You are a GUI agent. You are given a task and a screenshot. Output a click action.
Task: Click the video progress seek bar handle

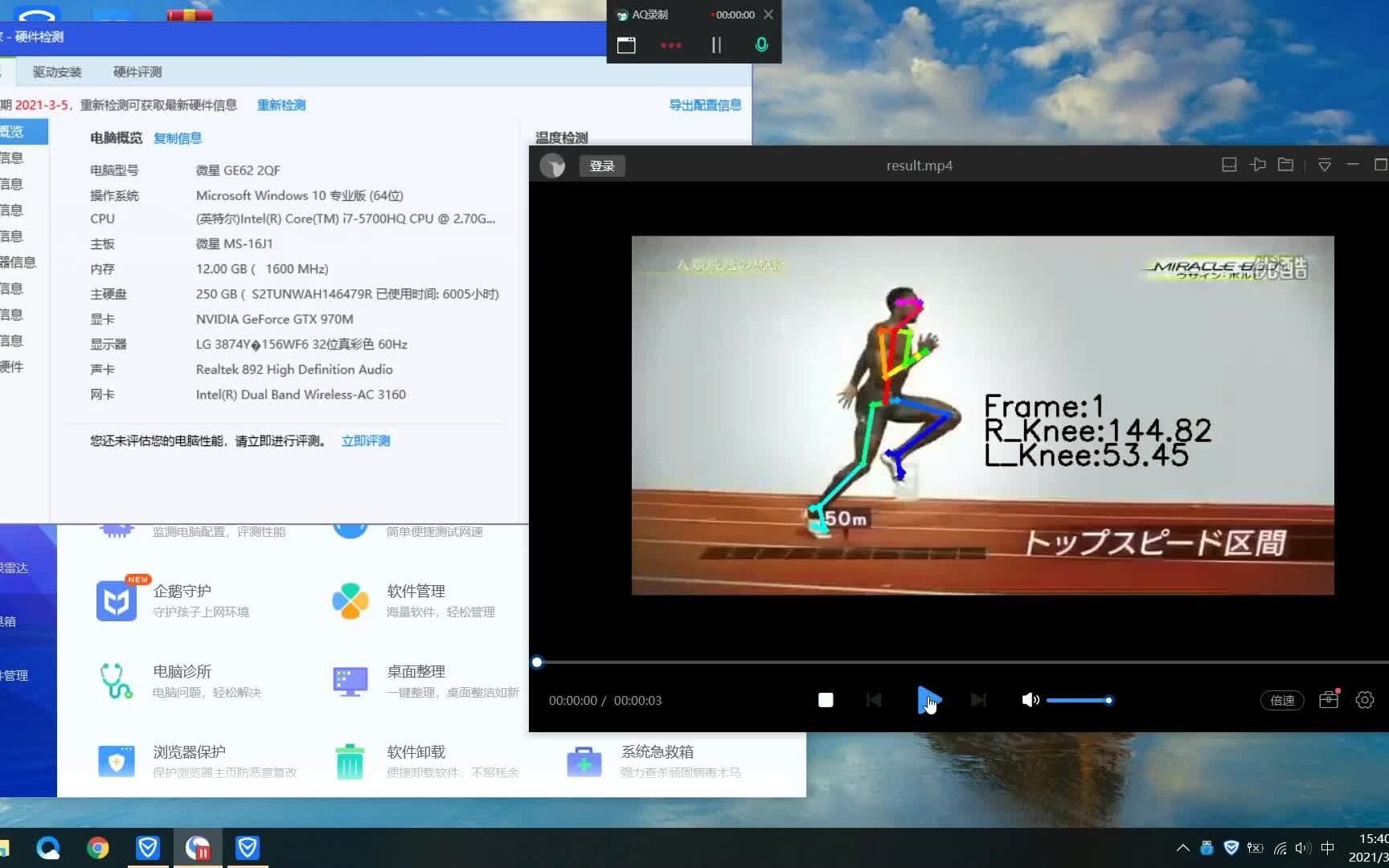pyautogui.click(x=537, y=662)
